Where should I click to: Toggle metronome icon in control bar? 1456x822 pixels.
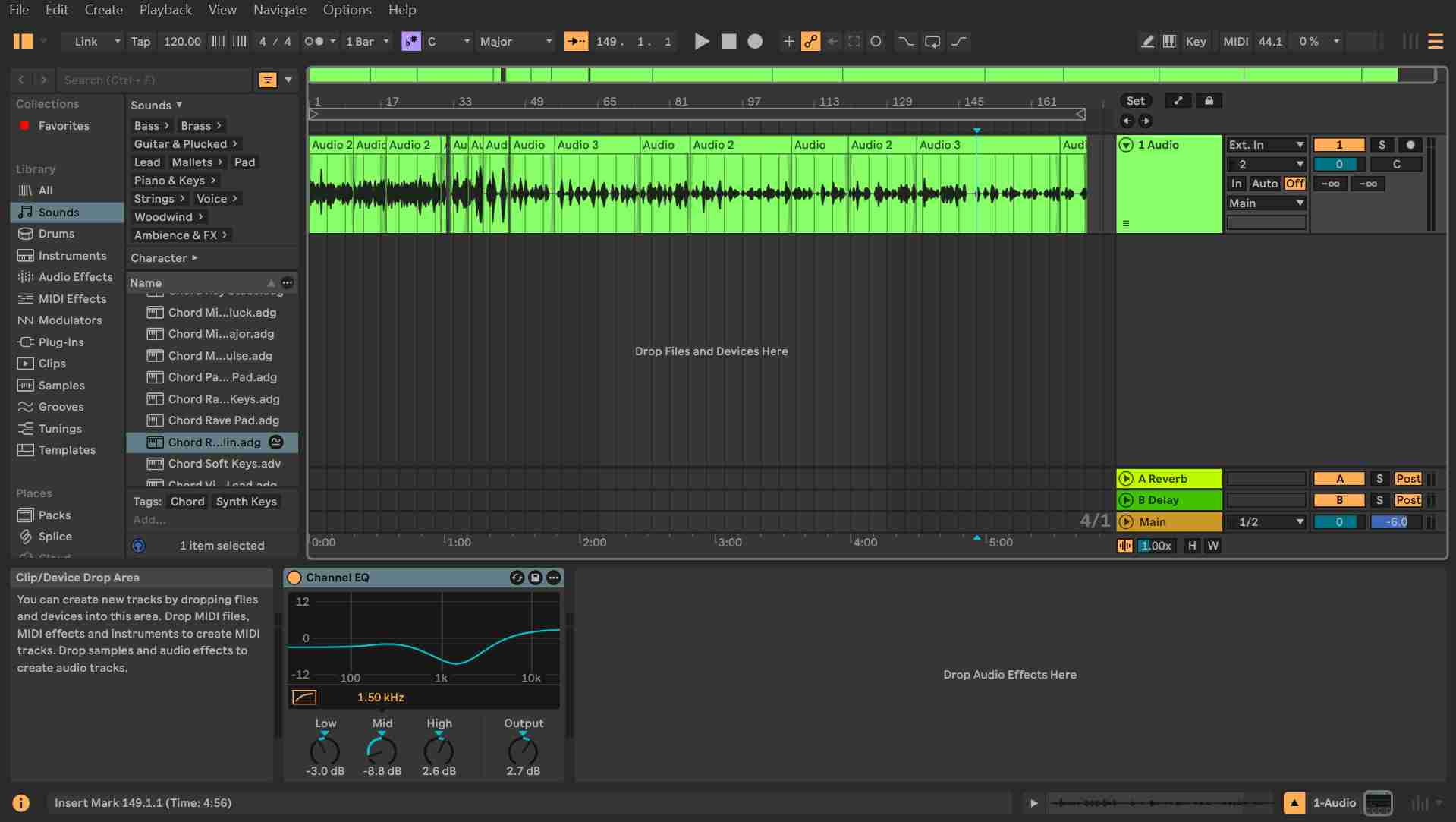[x=313, y=41]
